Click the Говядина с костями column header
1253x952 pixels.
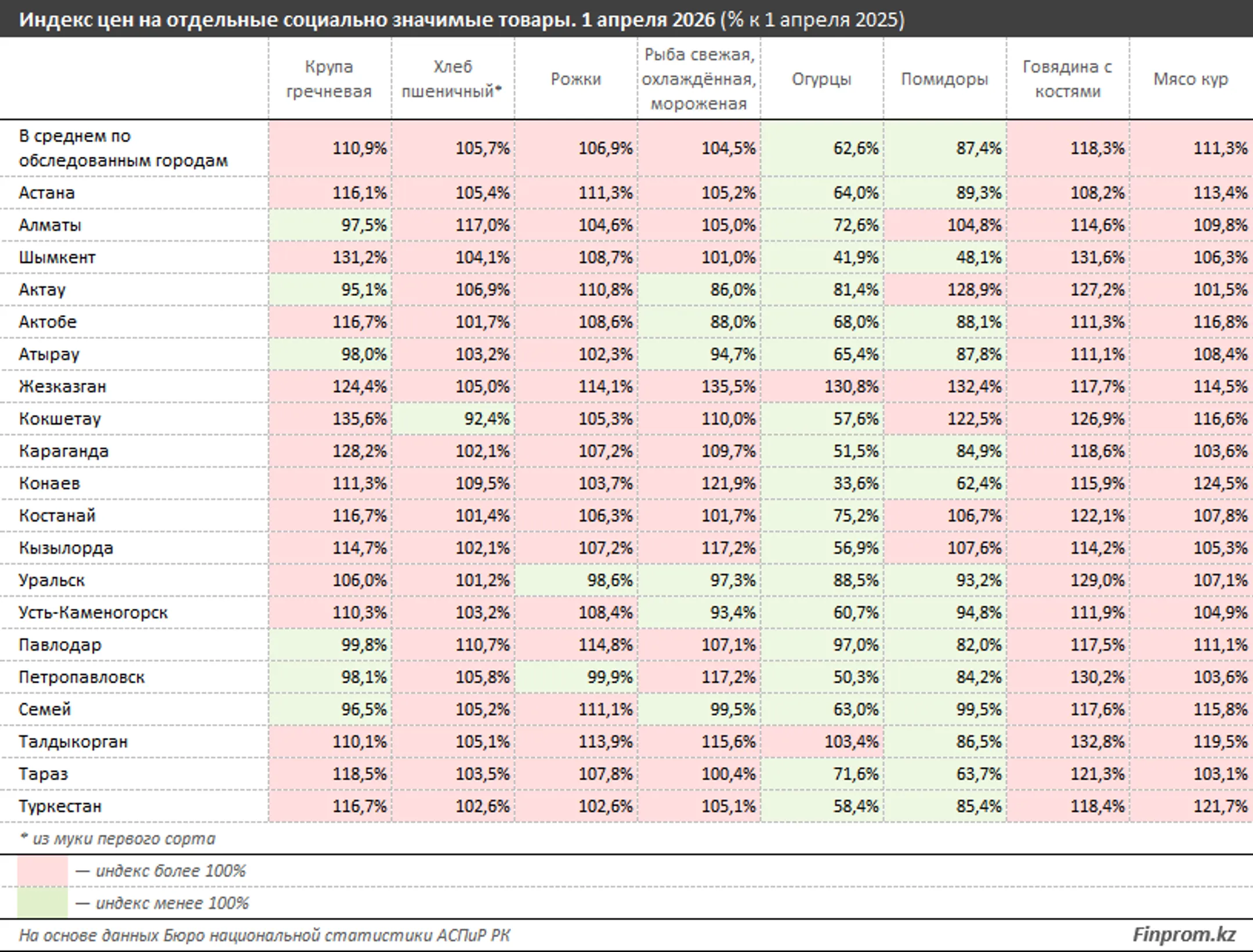1067,79
